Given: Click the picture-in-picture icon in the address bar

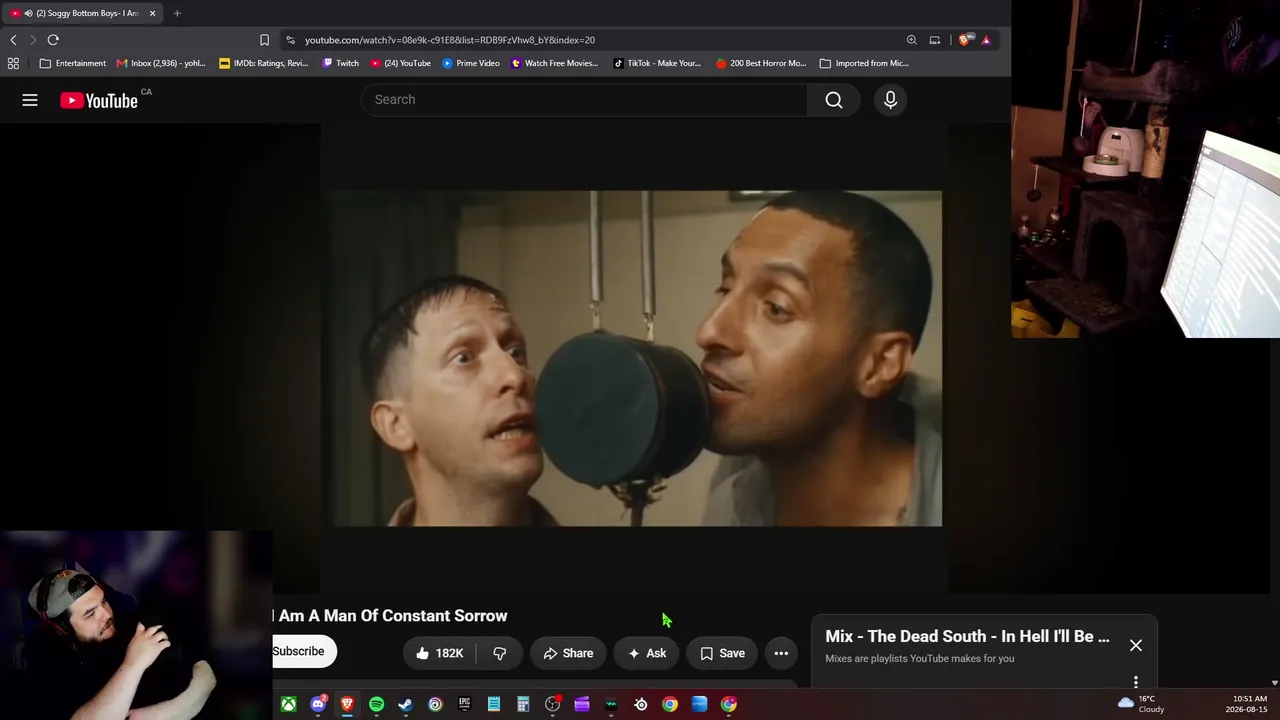Looking at the screenshot, I should click(x=935, y=40).
